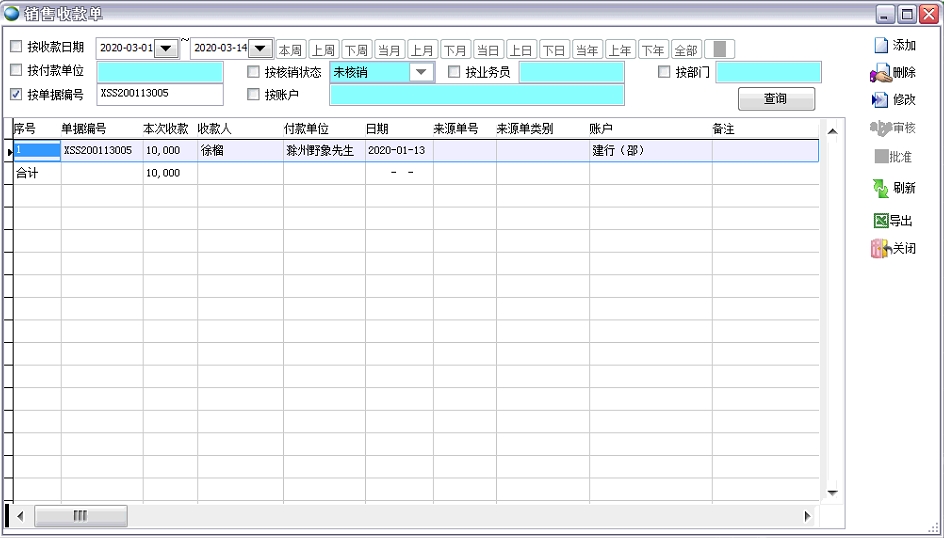Click the 导出 (Export) Excel icon

click(x=880, y=221)
